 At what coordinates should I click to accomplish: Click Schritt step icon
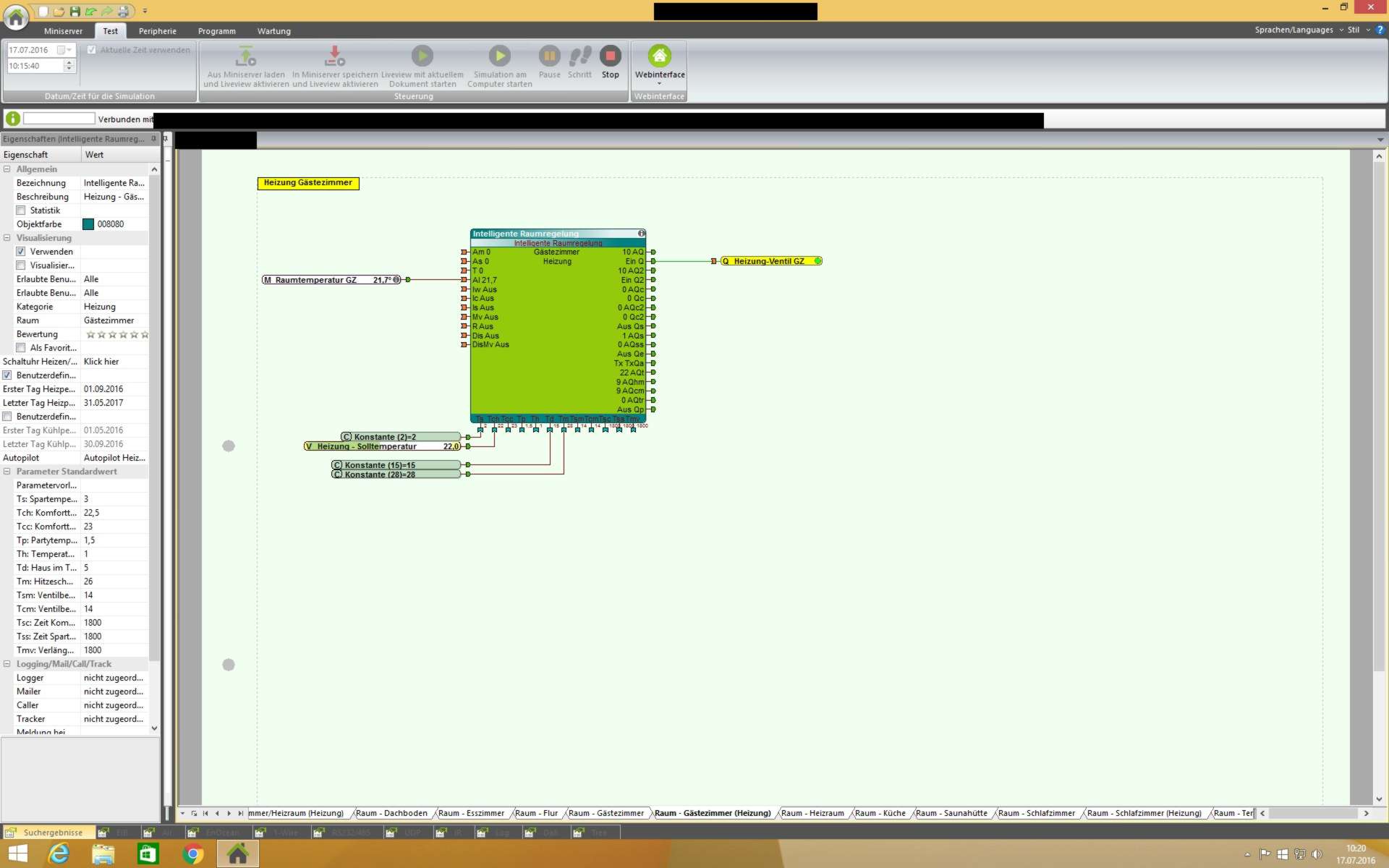pyautogui.click(x=579, y=56)
